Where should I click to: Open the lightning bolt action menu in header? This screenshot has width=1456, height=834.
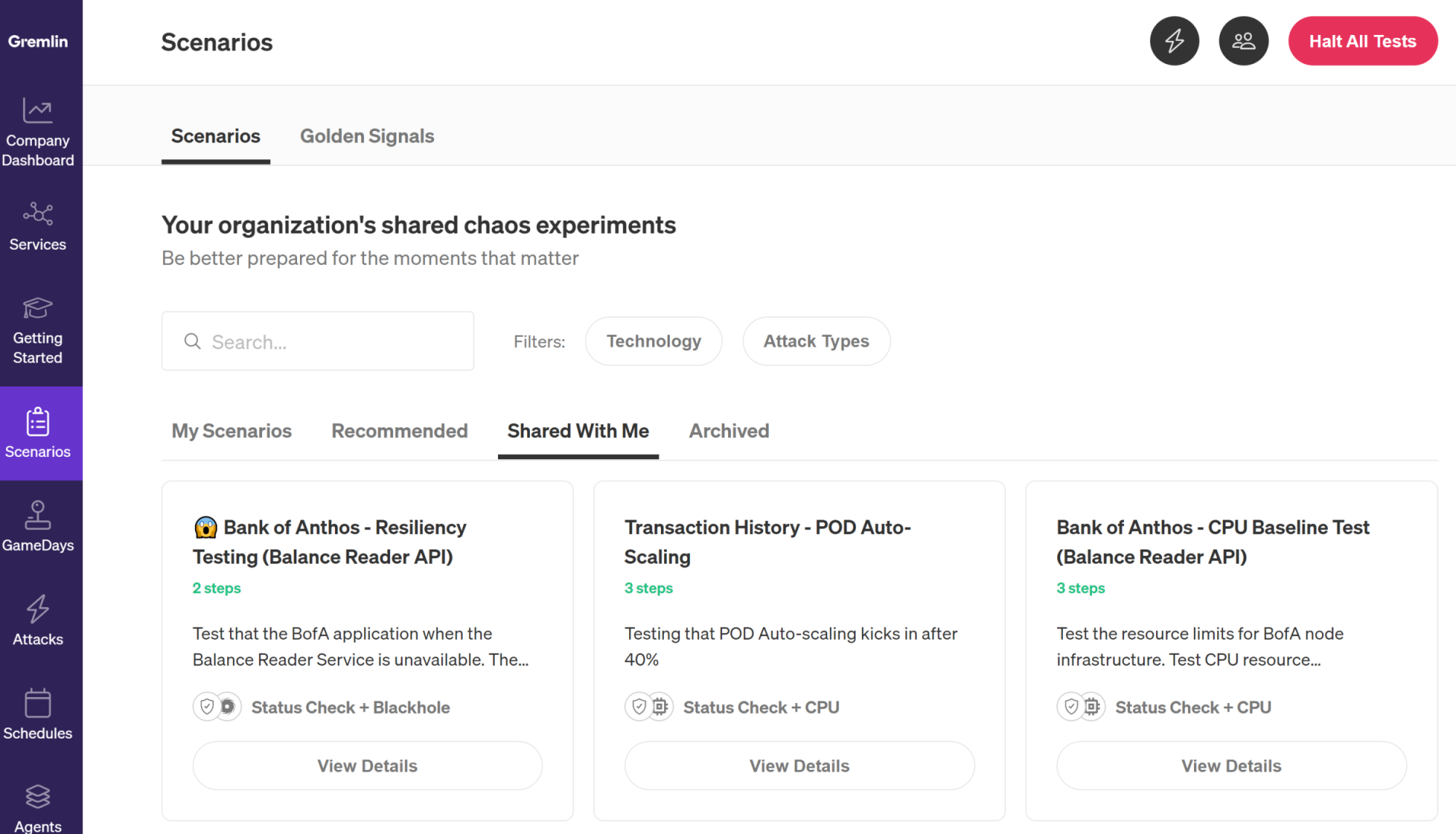[1174, 41]
